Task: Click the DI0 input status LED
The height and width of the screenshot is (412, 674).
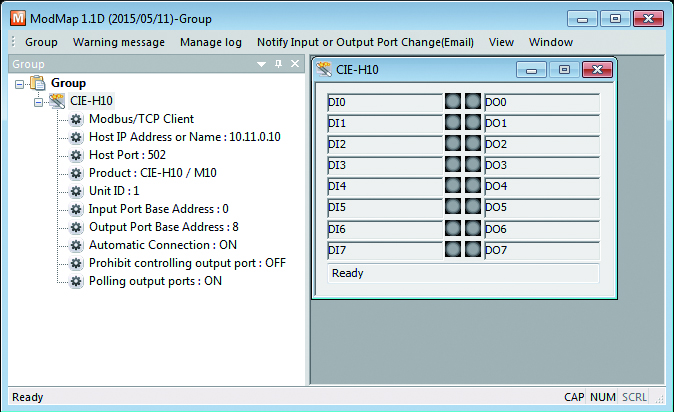Action: [453, 101]
